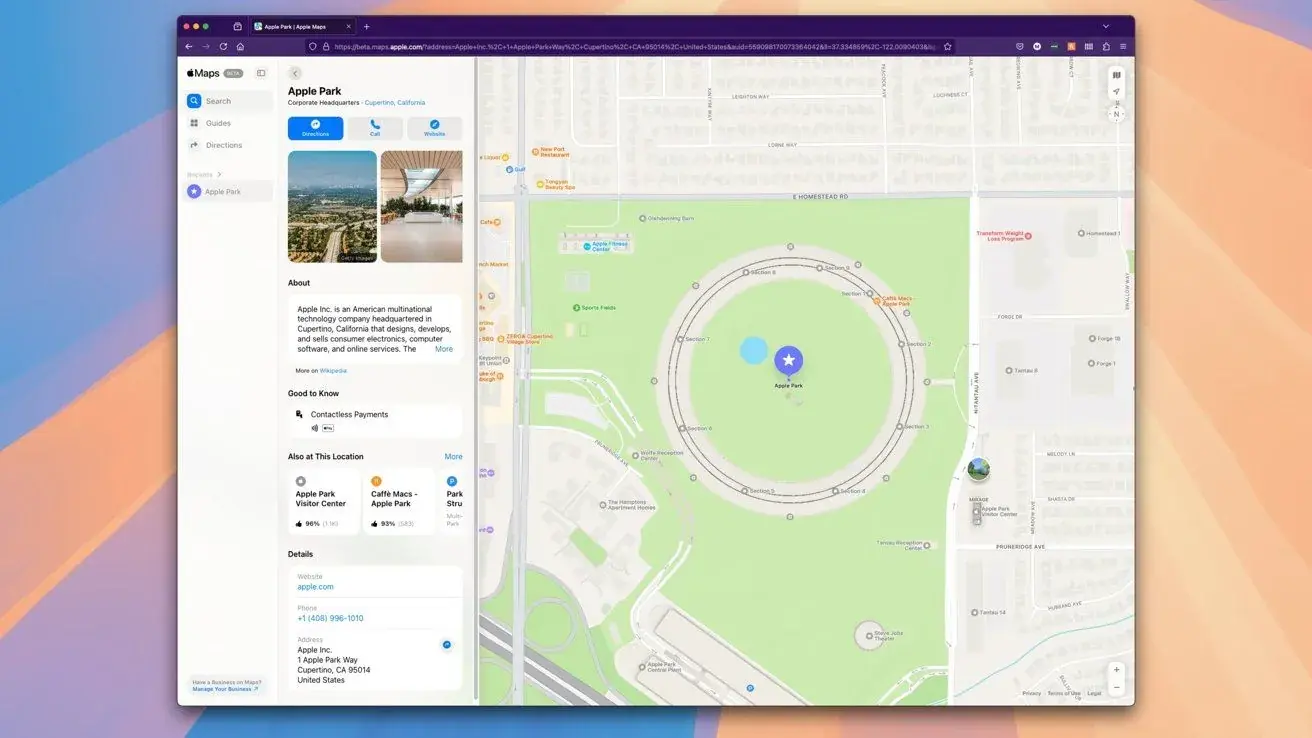Click the compass north indicator
The image size is (1312, 738).
tap(1117, 114)
